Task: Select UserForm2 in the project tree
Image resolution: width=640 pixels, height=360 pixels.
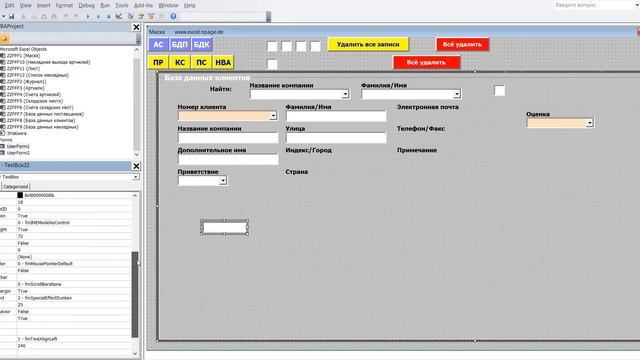Action: pyautogui.click(x=17, y=153)
